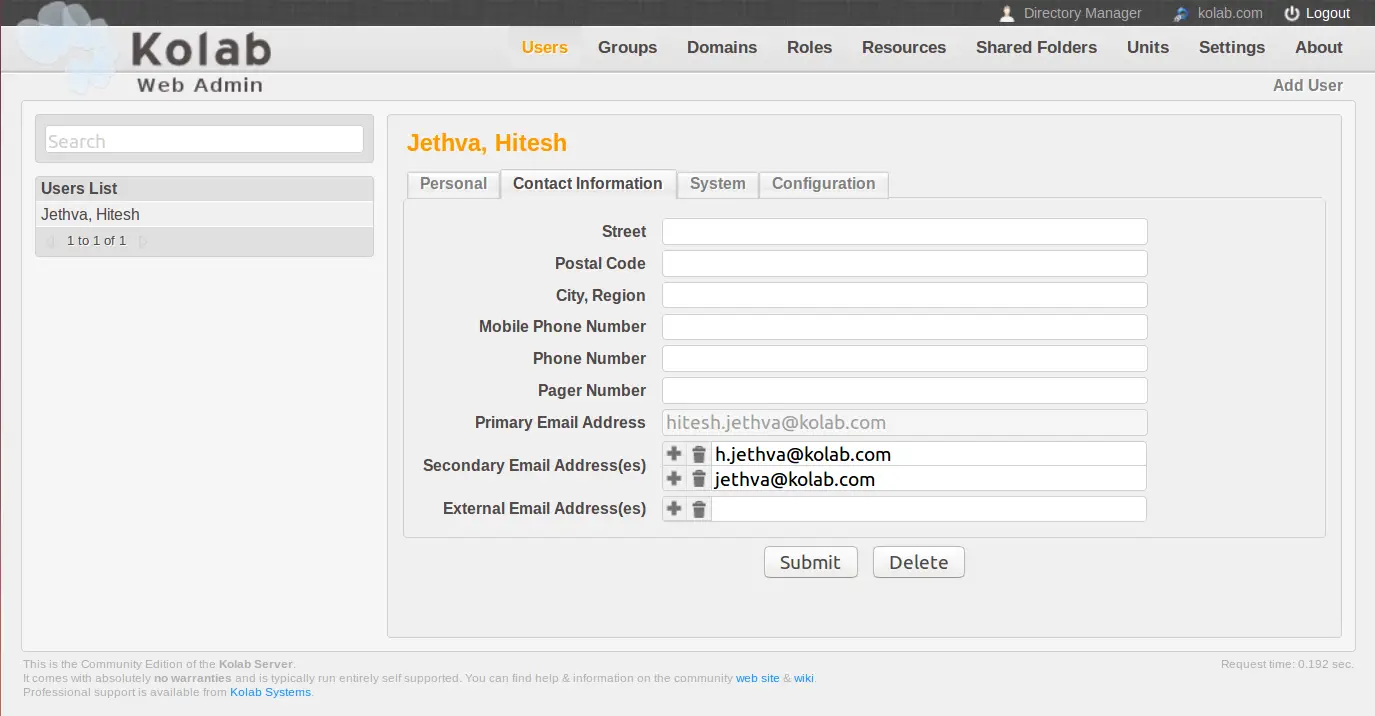
Task: Click the Street input field
Action: click(904, 232)
